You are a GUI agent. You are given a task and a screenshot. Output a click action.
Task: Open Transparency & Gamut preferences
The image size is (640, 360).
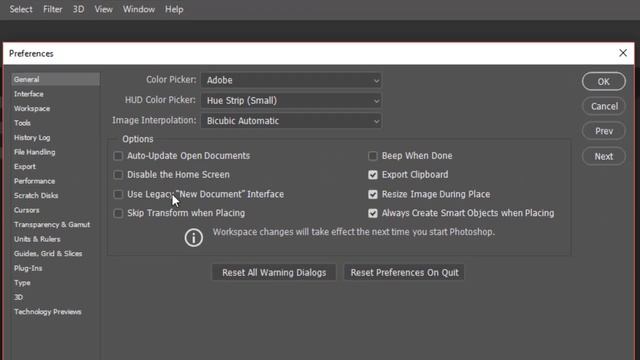click(x=52, y=225)
